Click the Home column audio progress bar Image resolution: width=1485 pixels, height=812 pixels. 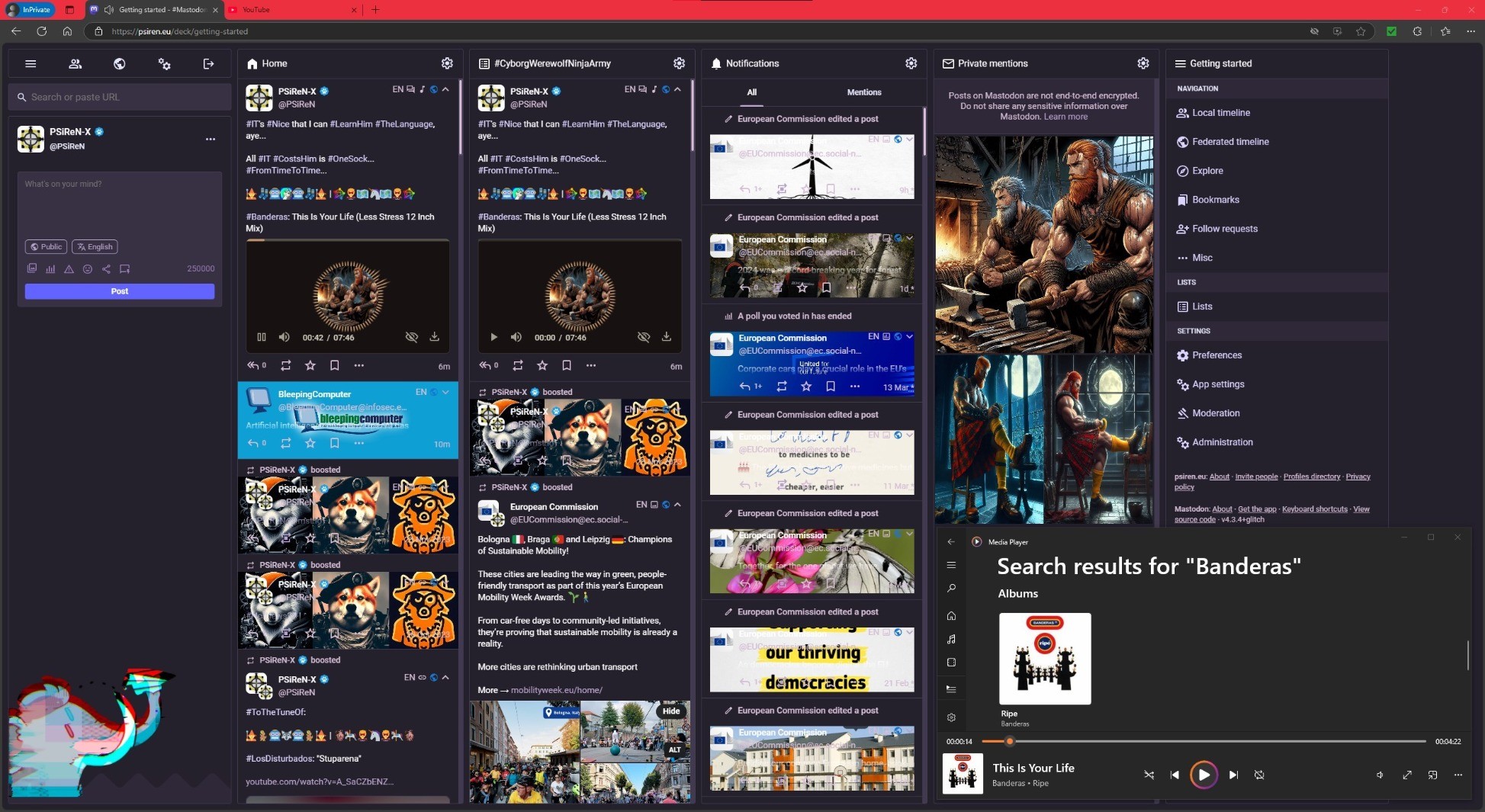pos(348,241)
